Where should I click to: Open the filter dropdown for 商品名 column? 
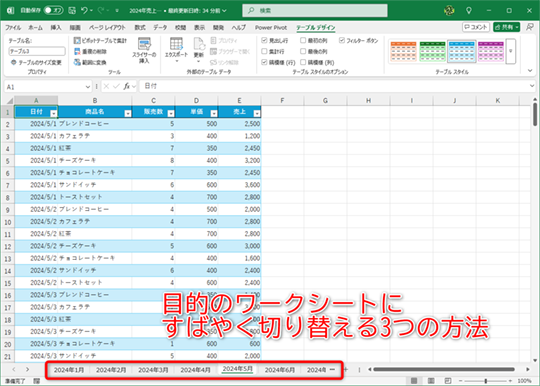128,113
